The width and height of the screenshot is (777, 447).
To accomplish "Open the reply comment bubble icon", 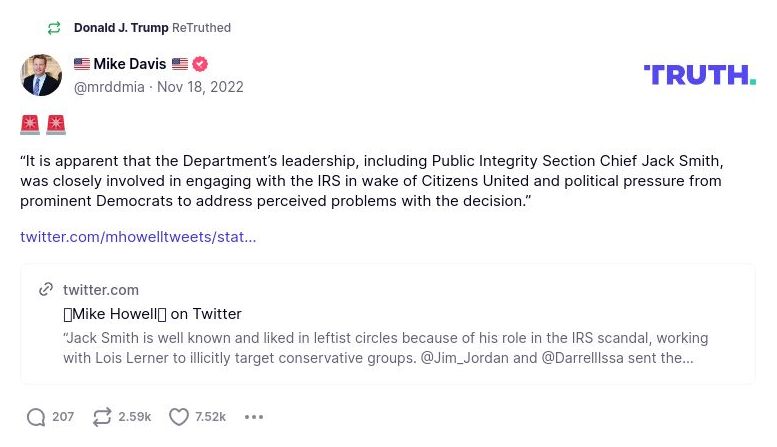I will [x=36, y=417].
